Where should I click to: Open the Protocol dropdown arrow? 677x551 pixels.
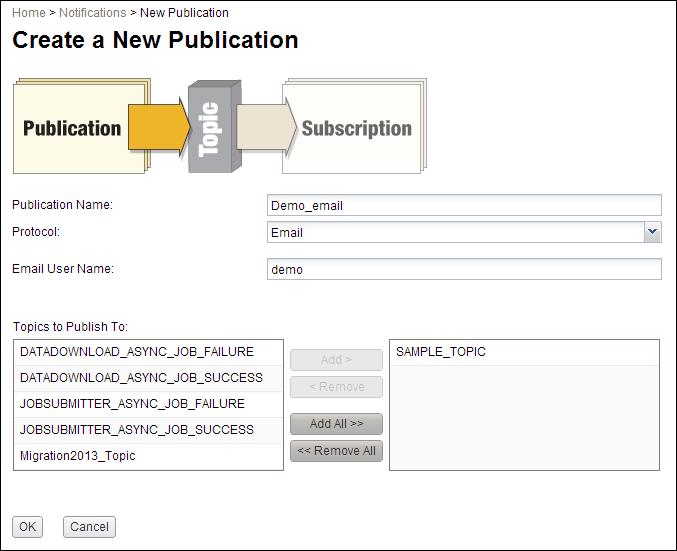coord(652,232)
